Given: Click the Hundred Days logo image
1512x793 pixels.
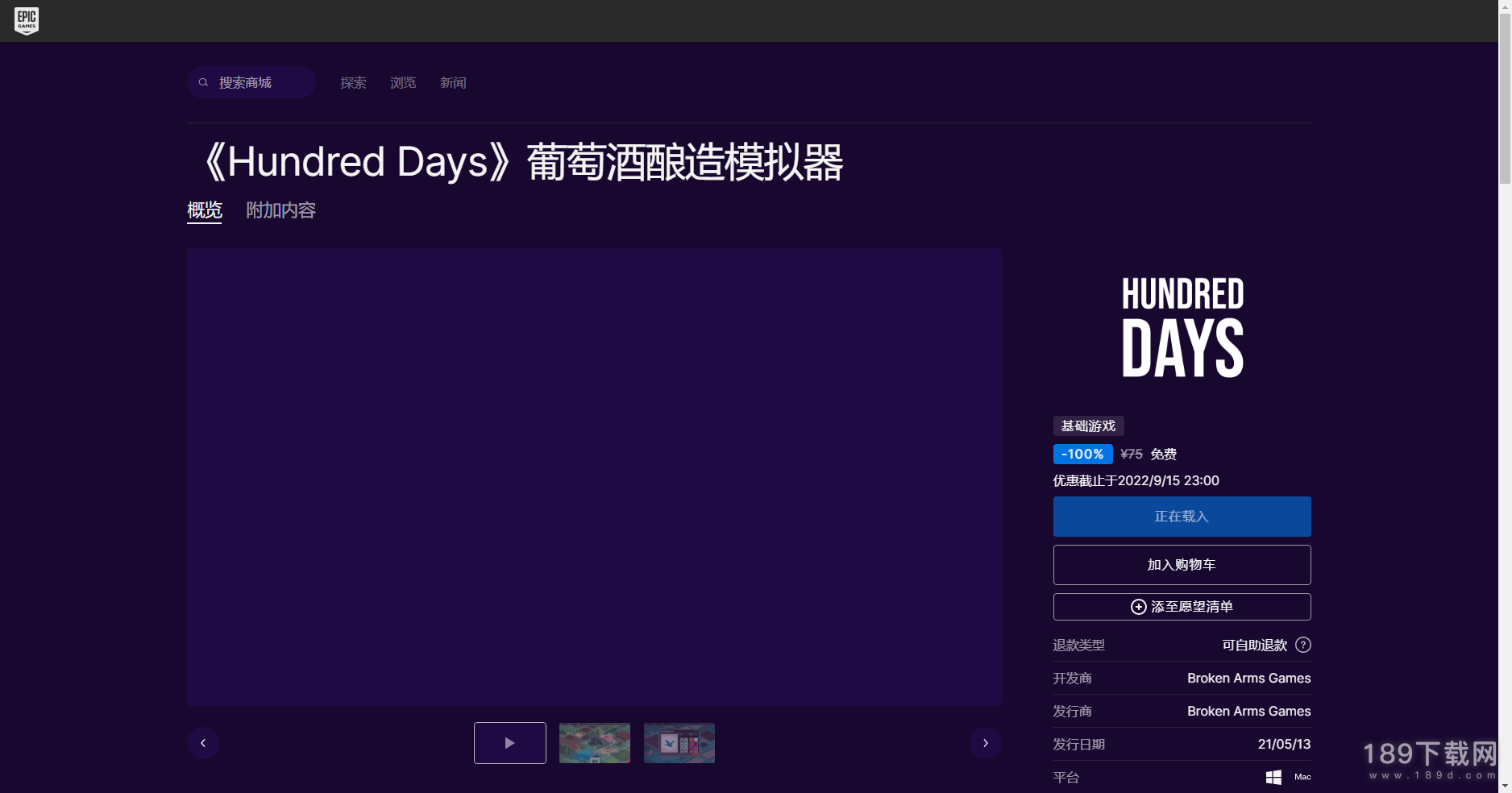Looking at the screenshot, I should click(1182, 327).
